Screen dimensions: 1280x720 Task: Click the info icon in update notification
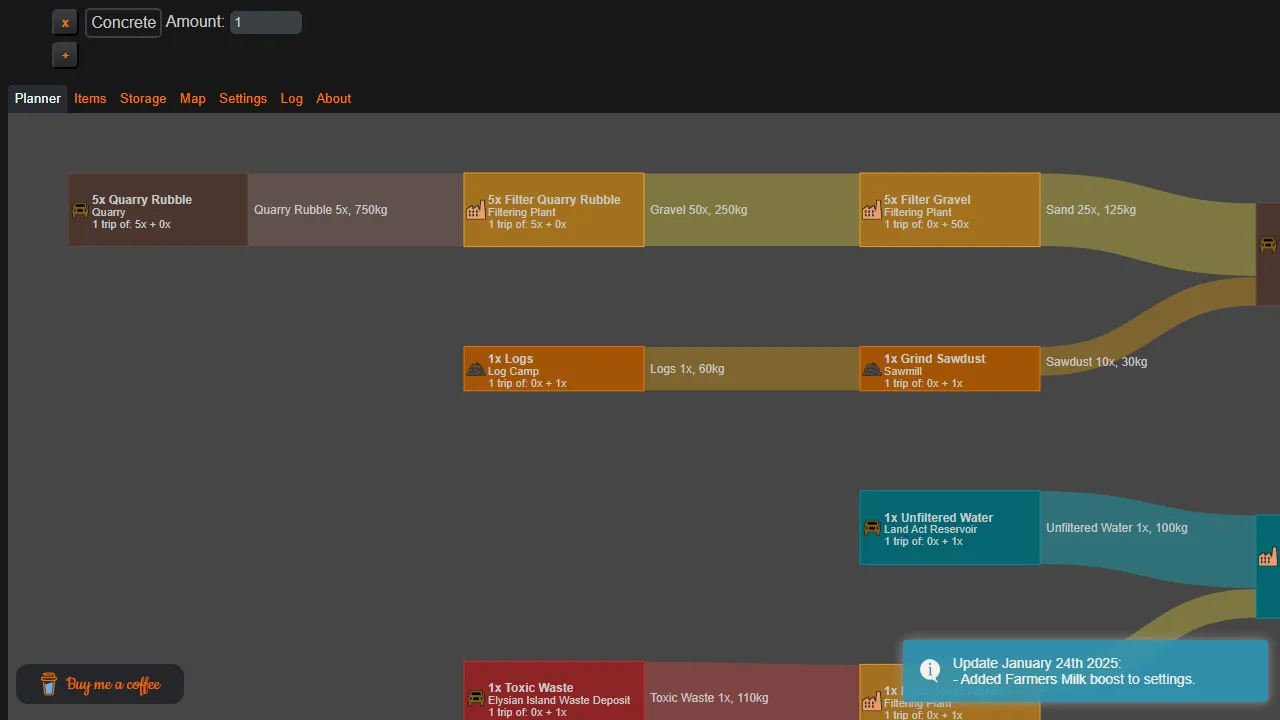click(x=930, y=670)
